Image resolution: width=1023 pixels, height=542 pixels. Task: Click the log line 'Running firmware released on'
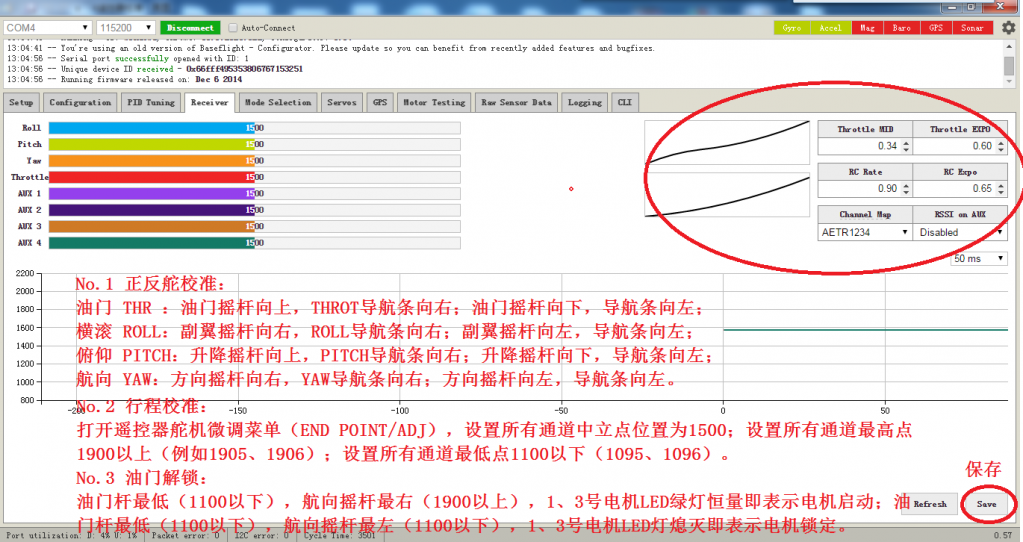tap(125, 80)
